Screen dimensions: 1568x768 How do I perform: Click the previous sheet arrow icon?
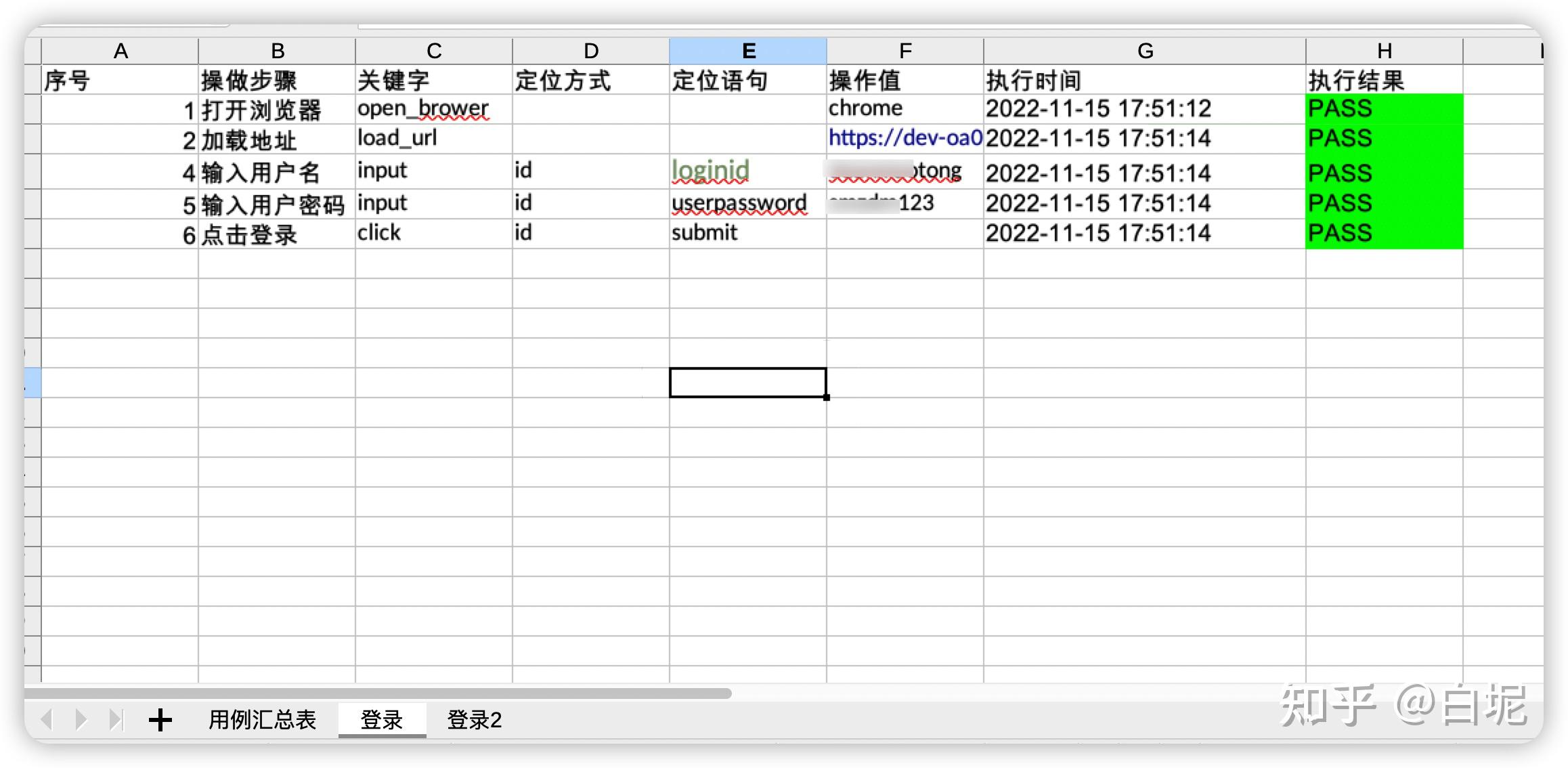click(x=47, y=719)
